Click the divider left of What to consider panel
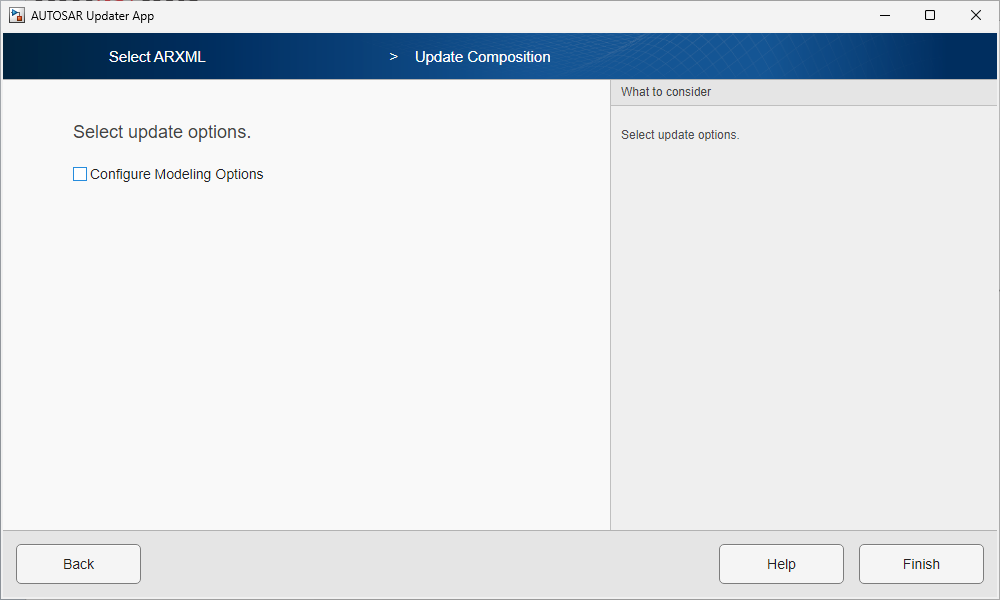The height and width of the screenshot is (600, 1000). click(x=610, y=300)
